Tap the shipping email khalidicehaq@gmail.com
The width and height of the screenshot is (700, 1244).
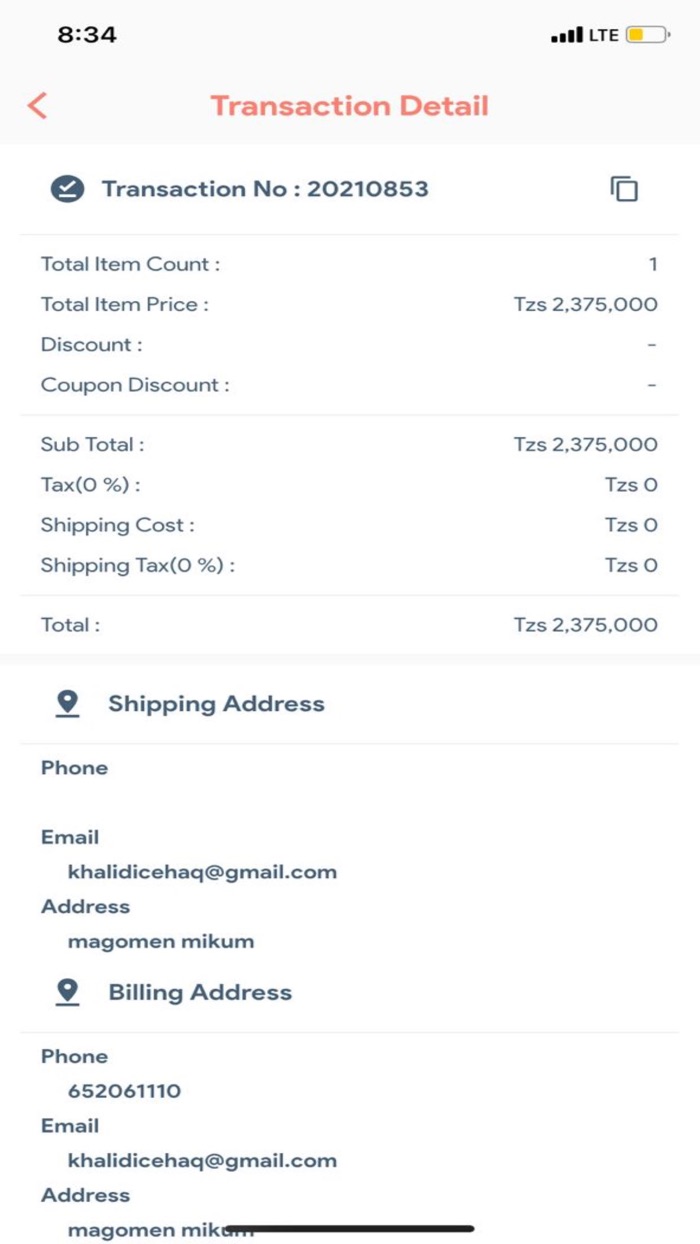click(x=202, y=872)
